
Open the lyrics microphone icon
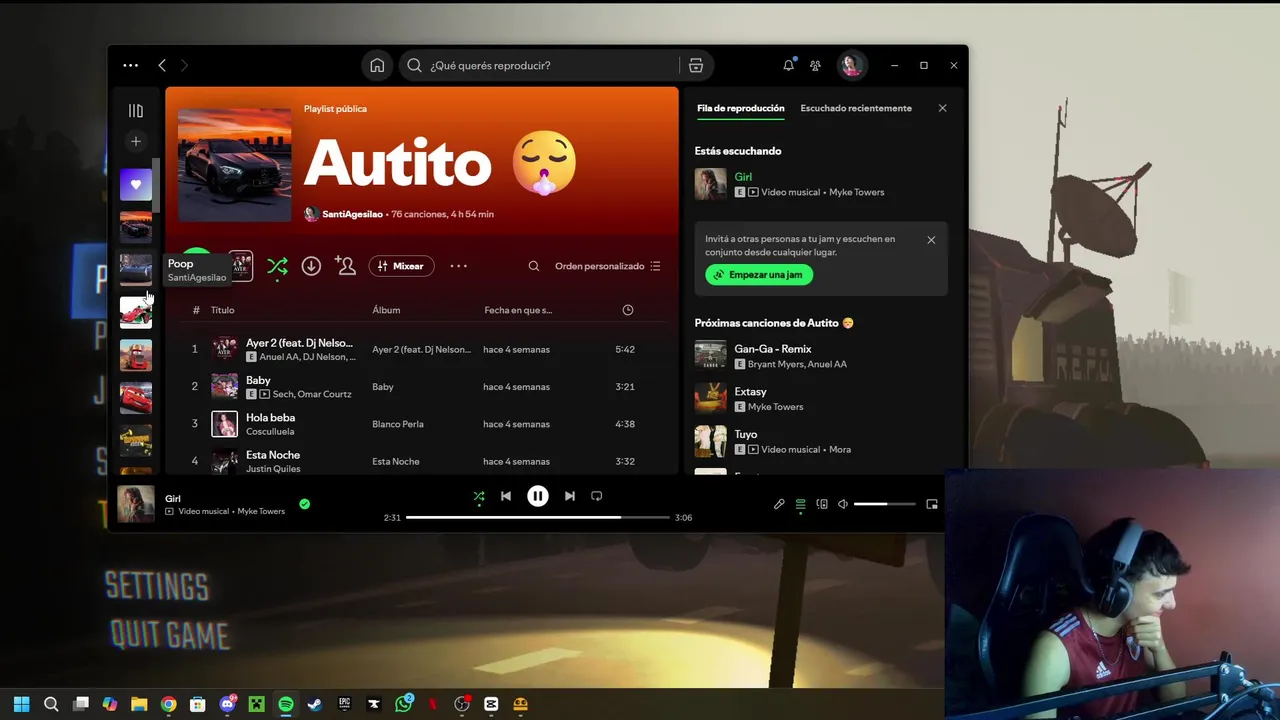pos(779,504)
